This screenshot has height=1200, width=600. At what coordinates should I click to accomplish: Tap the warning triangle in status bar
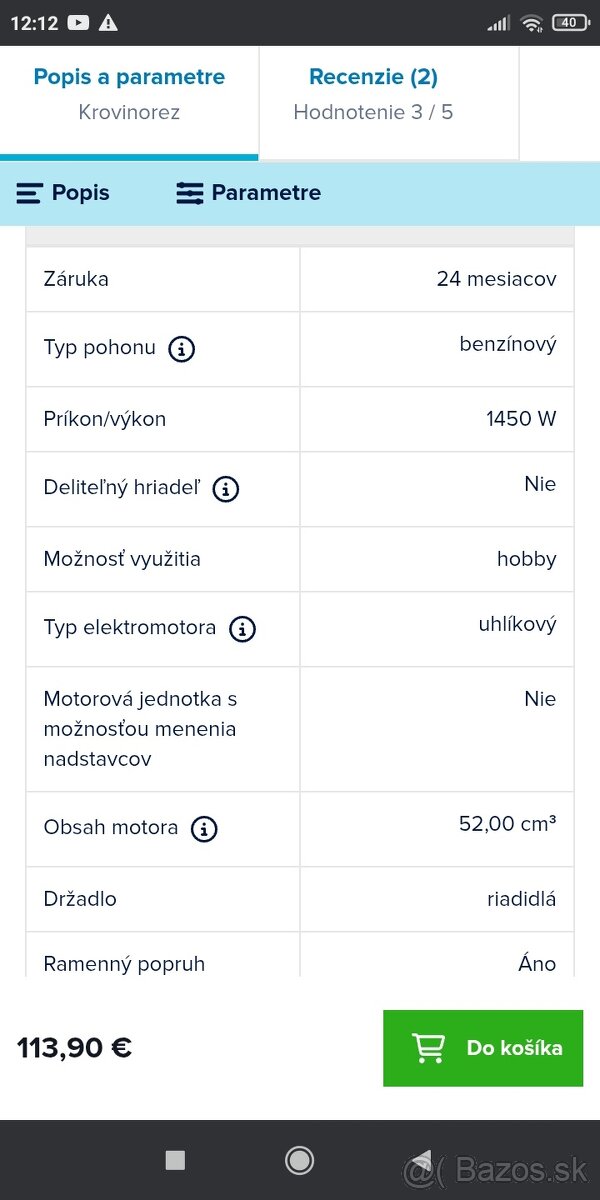pyautogui.click(x=108, y=23)
